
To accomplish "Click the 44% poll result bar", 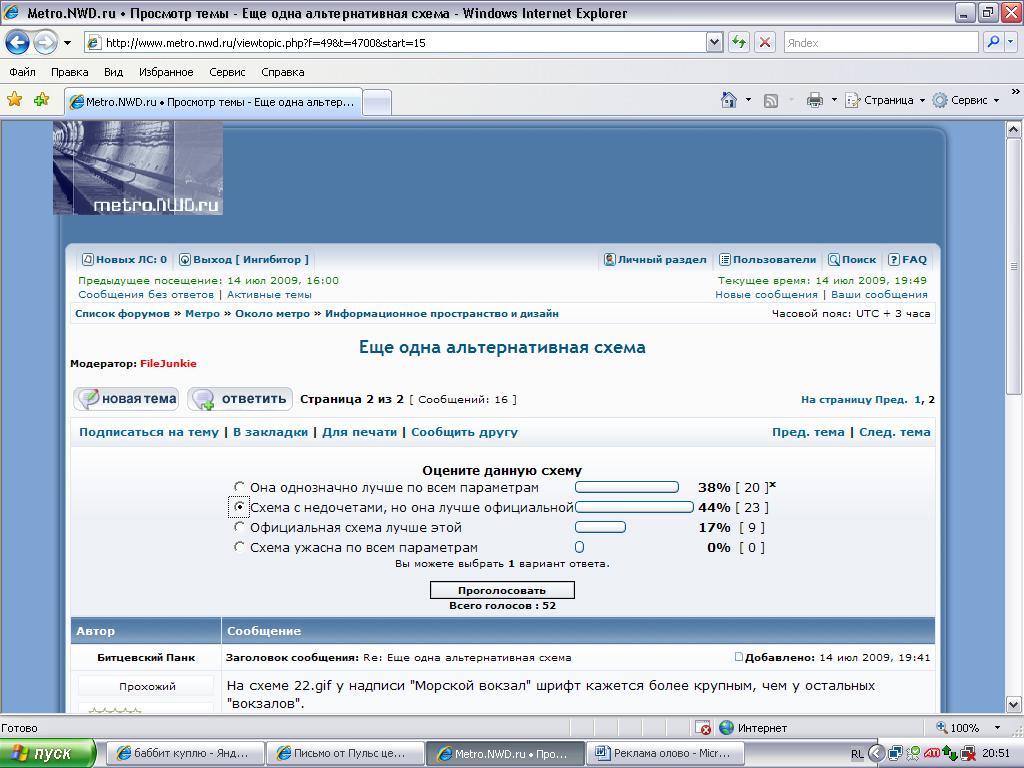I will coord(634,507).
